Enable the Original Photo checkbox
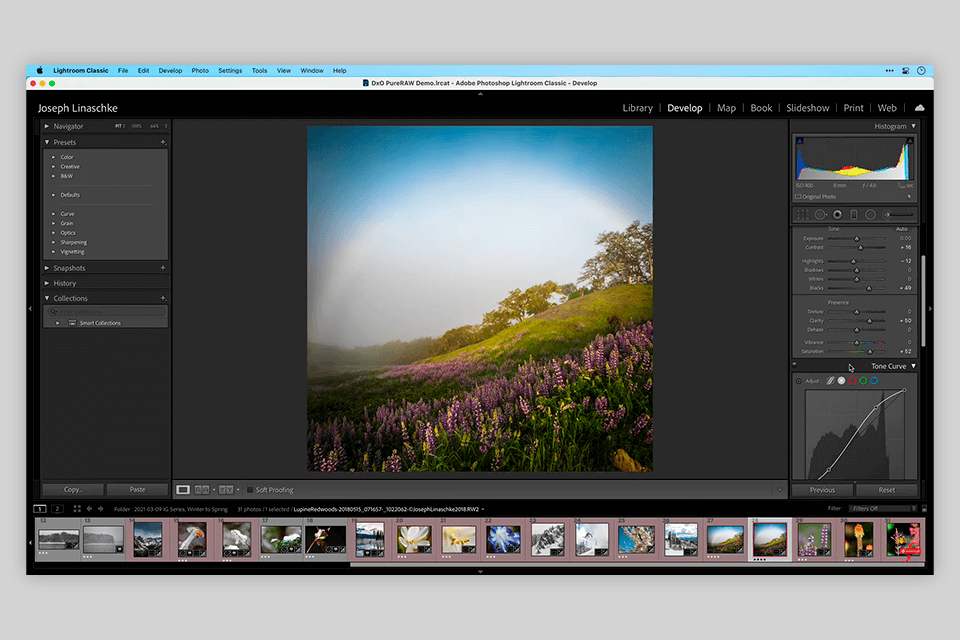960x640 pixels. (x=798, y=197)
